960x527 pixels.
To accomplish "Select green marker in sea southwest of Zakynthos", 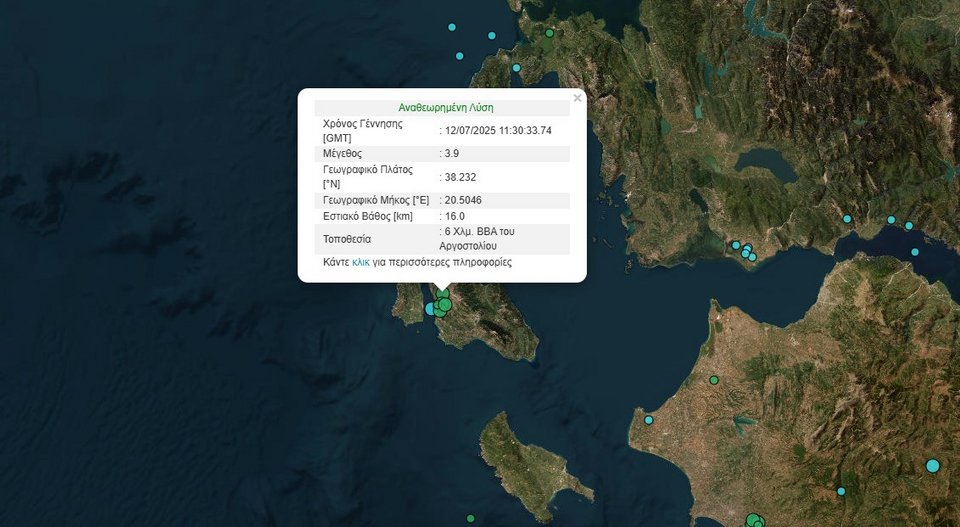I will (470, 518).
